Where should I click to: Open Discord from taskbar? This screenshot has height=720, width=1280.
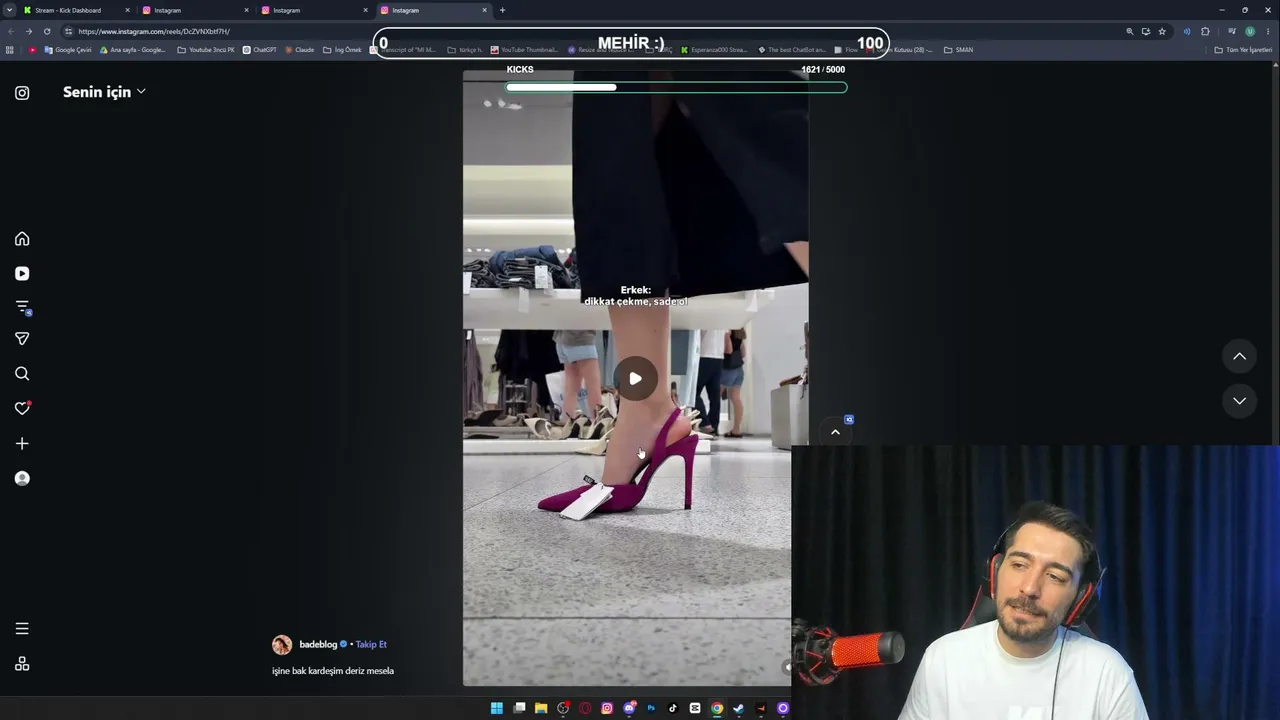[629, 708]
